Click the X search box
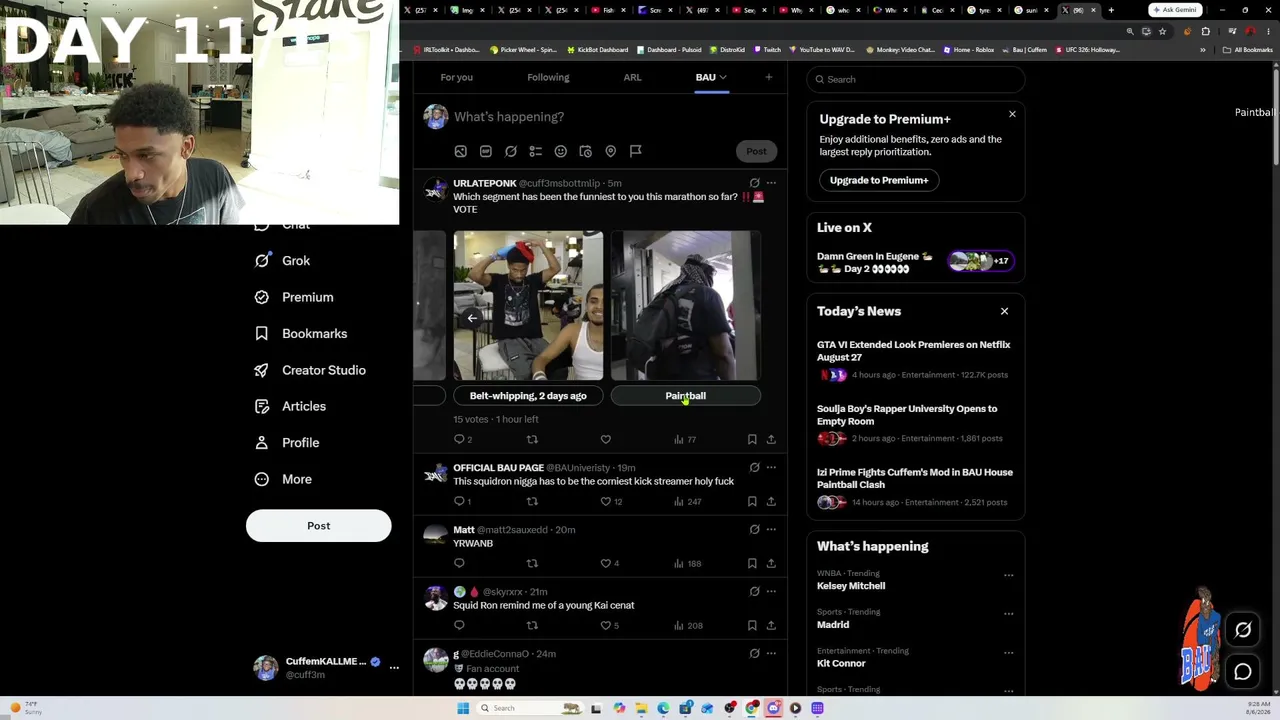 916,79
